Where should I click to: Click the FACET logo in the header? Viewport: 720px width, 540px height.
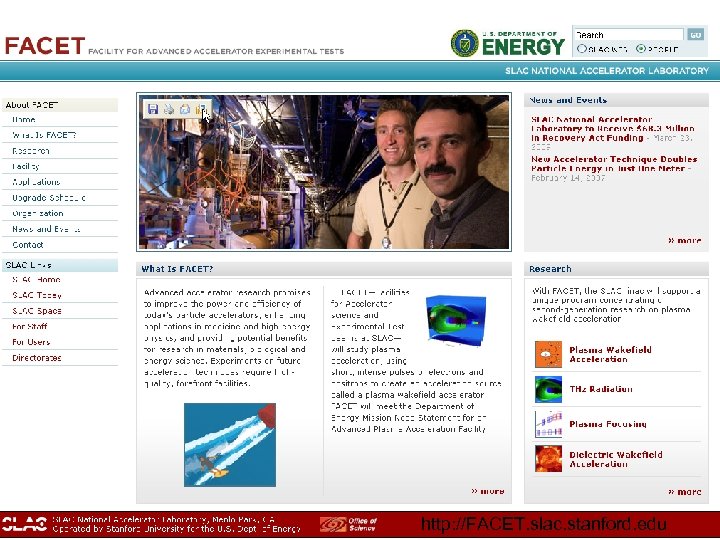coord(45,46)
